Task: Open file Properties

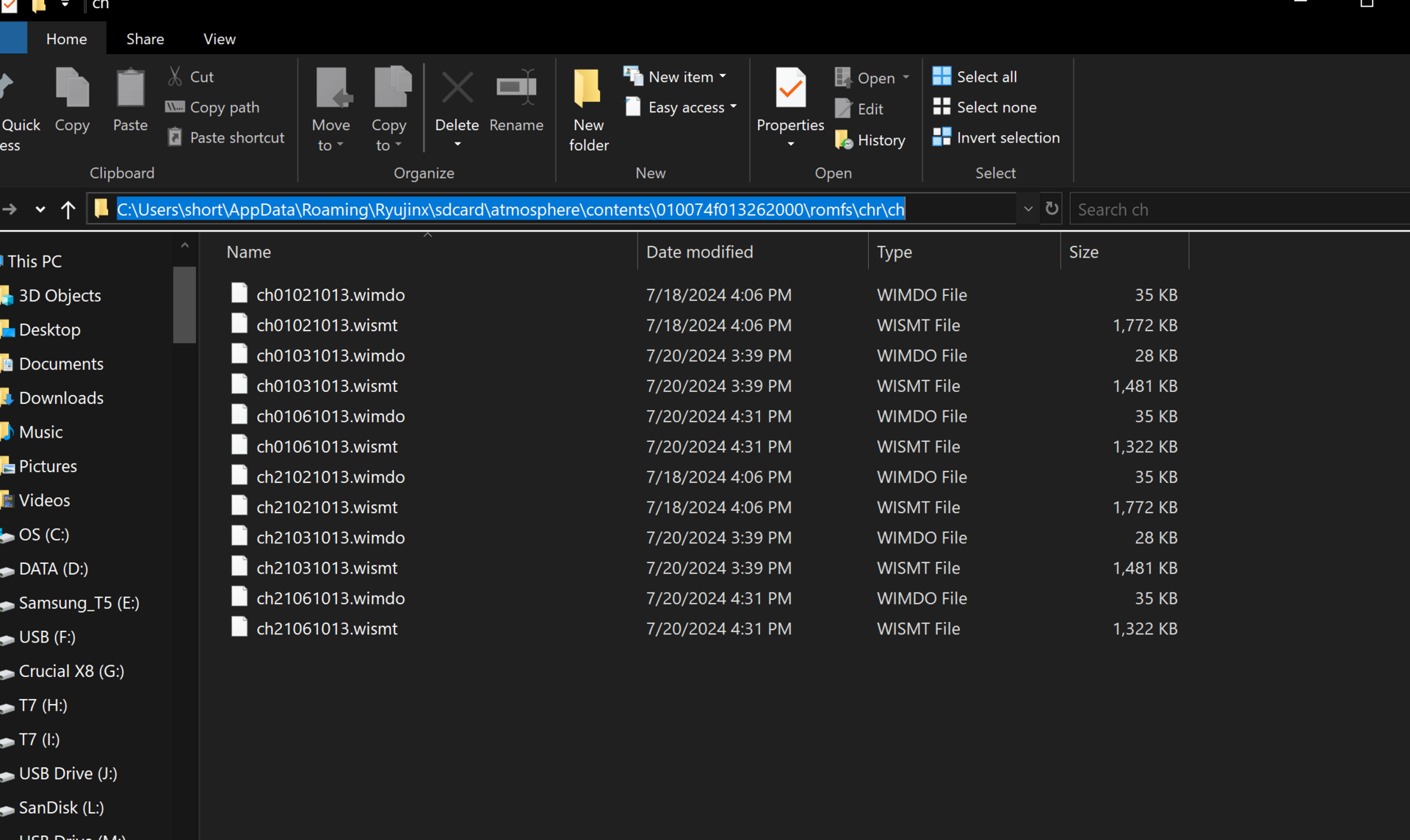Action: click(x=790, y=99)
